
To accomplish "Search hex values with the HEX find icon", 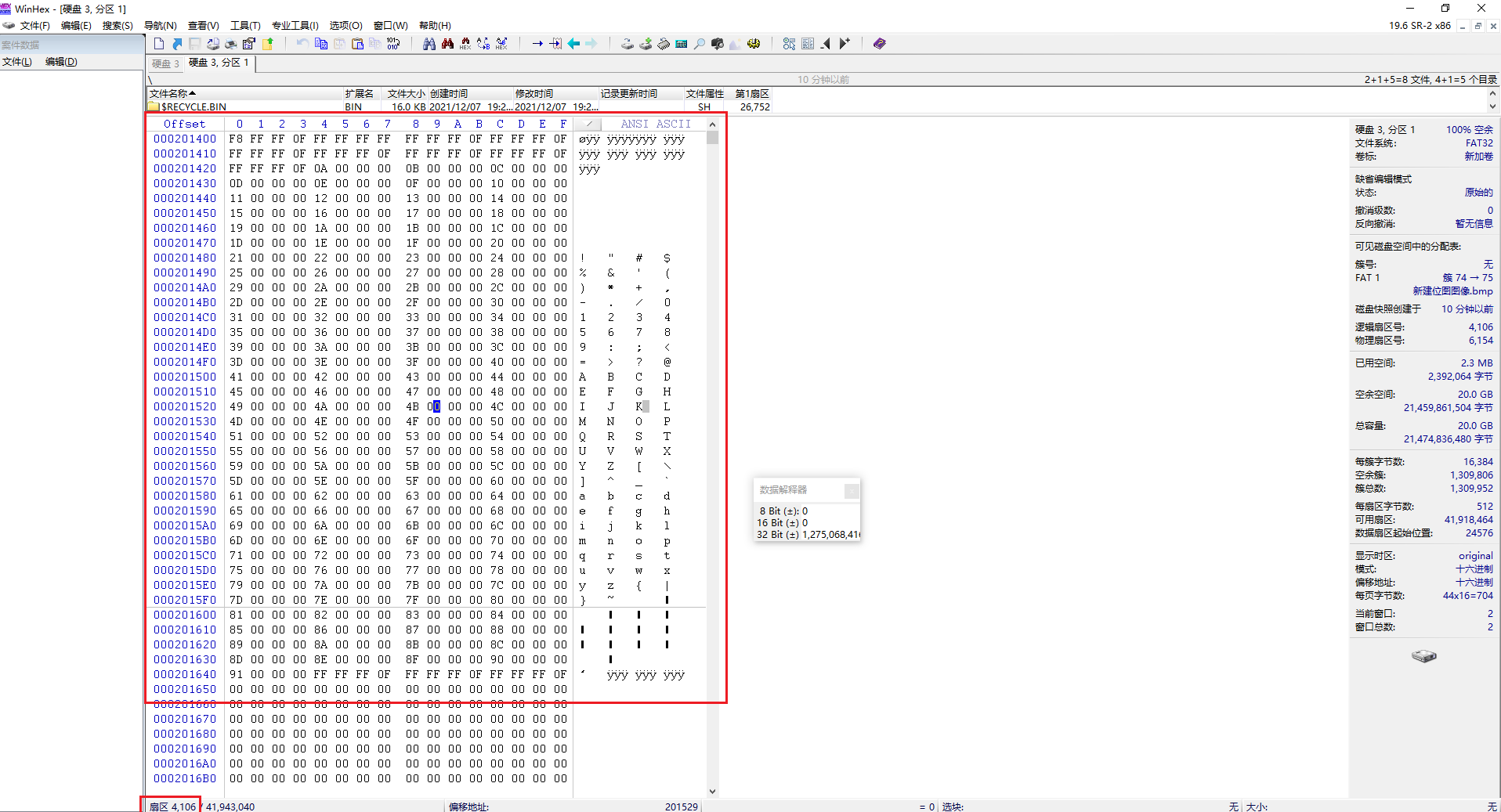I will click(465, 44).
